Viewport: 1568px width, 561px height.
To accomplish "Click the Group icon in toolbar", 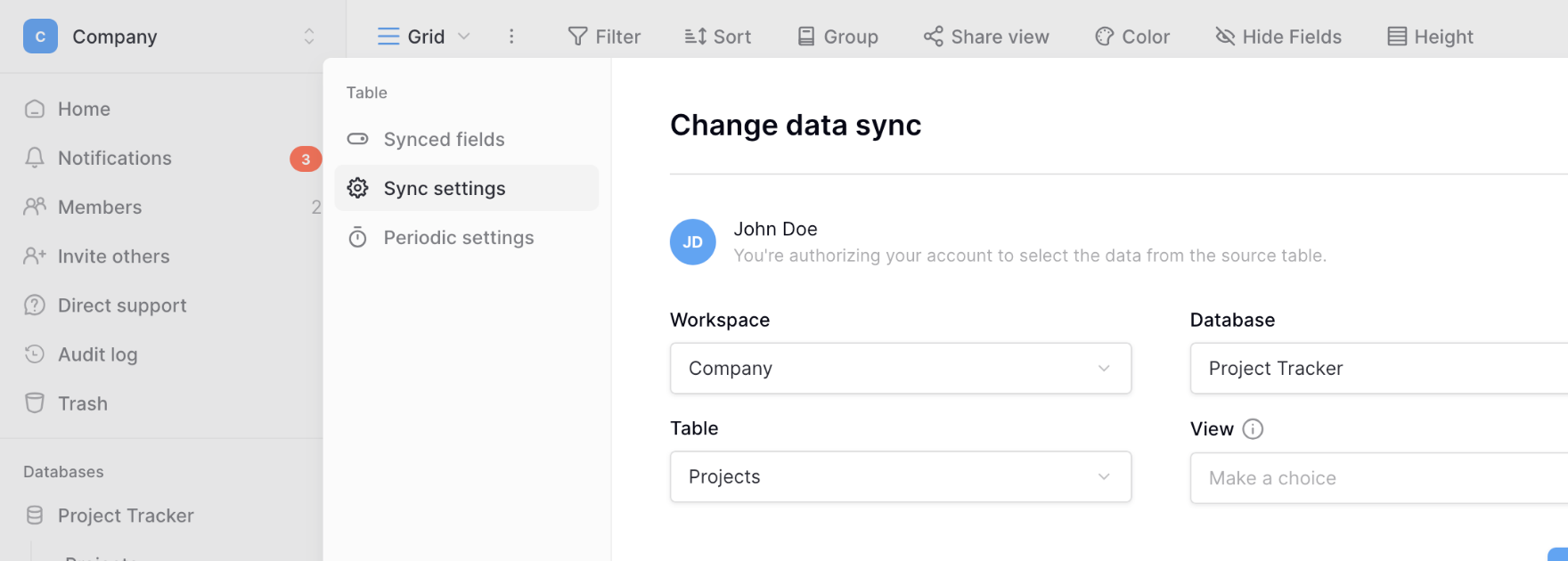I will 806,37.
